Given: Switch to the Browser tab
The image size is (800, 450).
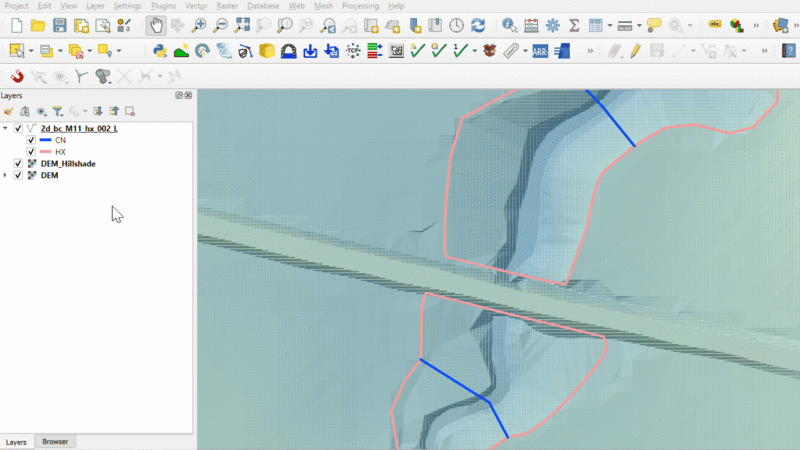Looking at the screenshot, I should (55, 441).
